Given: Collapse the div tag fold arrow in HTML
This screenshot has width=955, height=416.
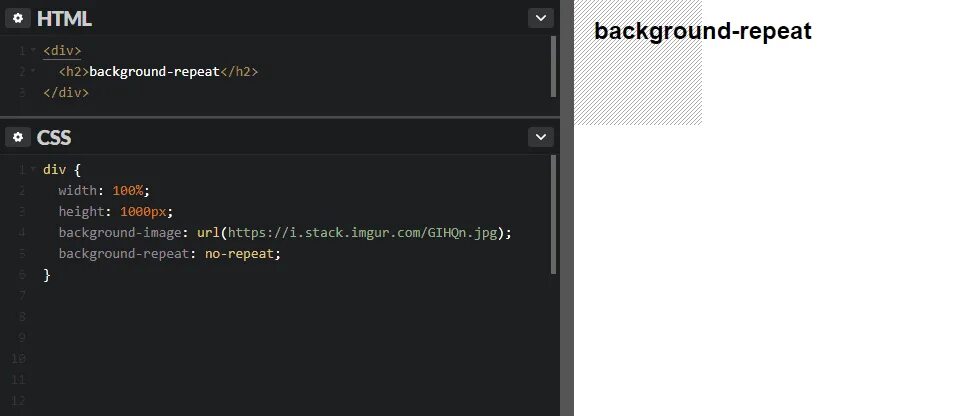Looking at the screenshot, I should [33, 51].
